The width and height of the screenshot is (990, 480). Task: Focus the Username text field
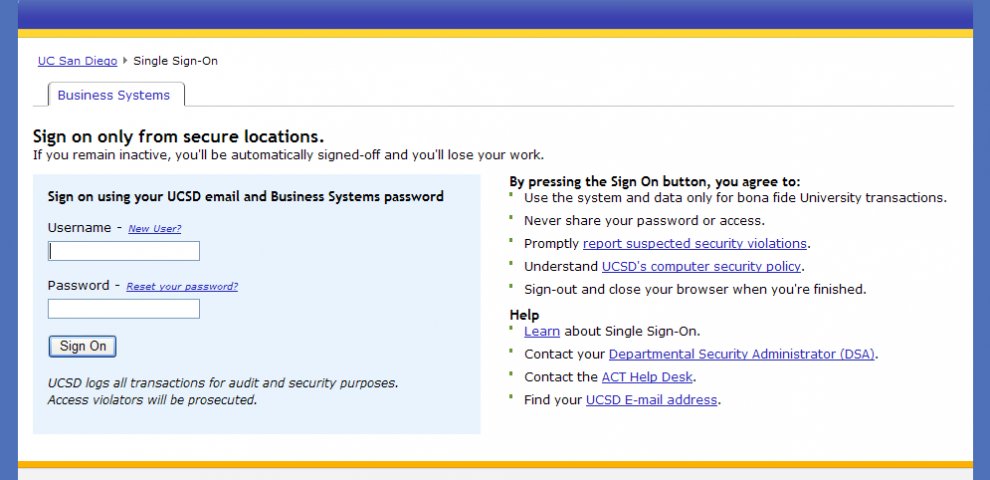point(124,251)
